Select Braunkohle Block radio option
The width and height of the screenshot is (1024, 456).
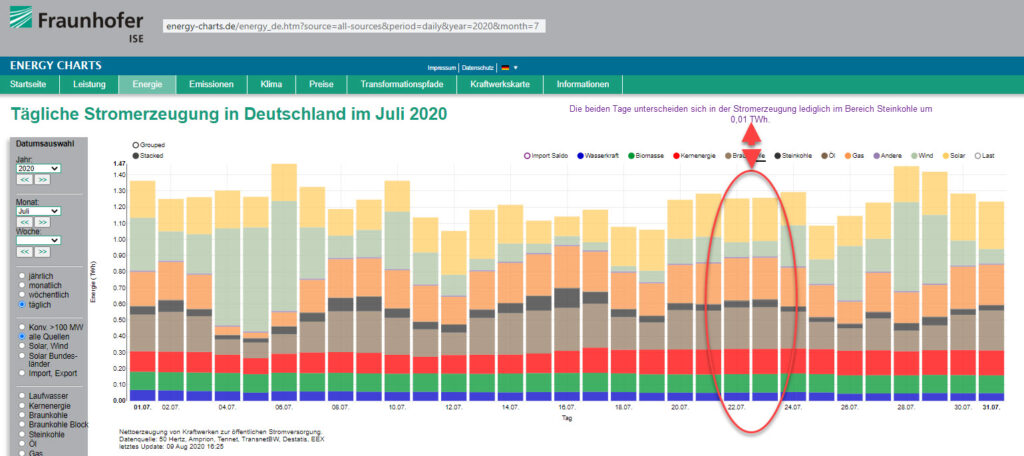point(22,424)
